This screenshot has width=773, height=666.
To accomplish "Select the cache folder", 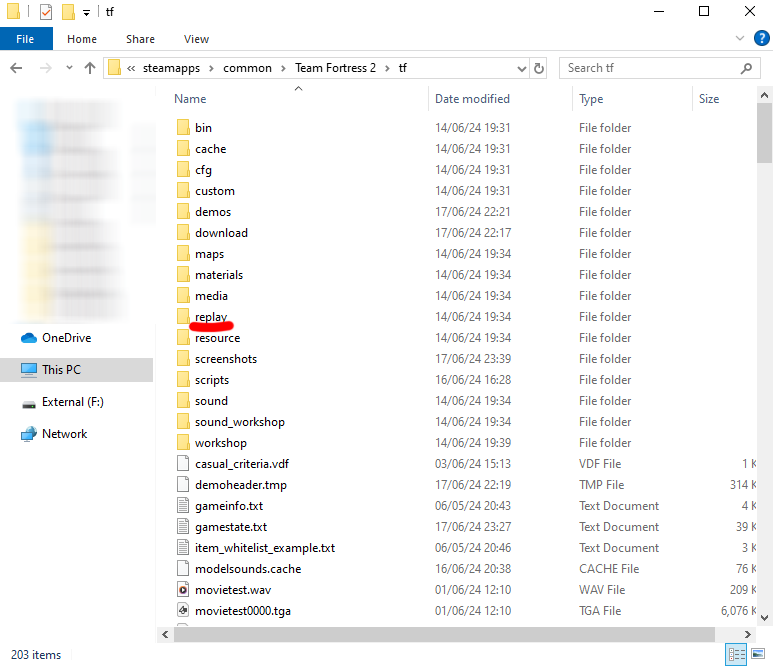I will click(210, 149).
